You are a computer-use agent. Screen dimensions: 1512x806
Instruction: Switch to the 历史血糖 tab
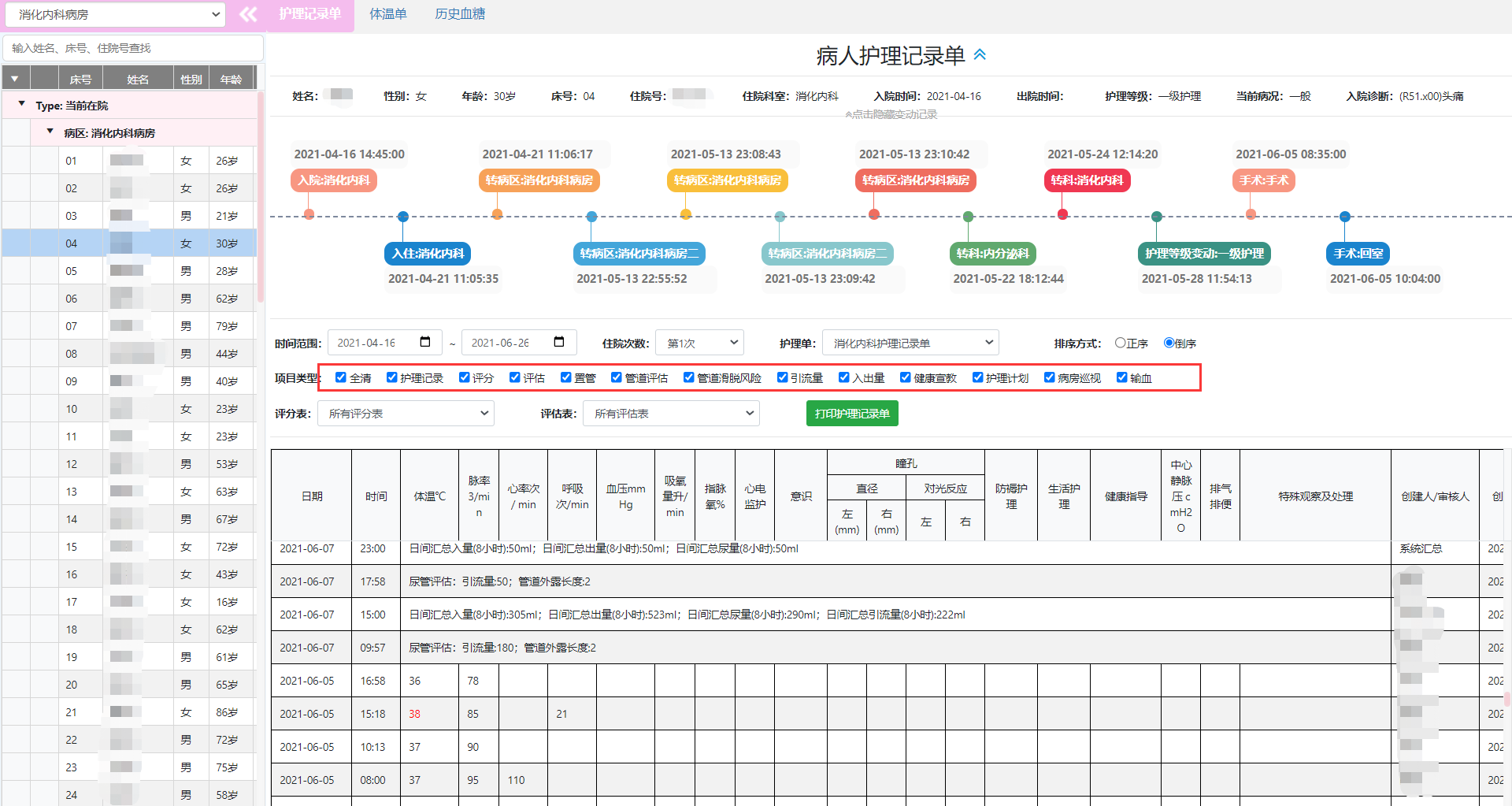(460, 14)
